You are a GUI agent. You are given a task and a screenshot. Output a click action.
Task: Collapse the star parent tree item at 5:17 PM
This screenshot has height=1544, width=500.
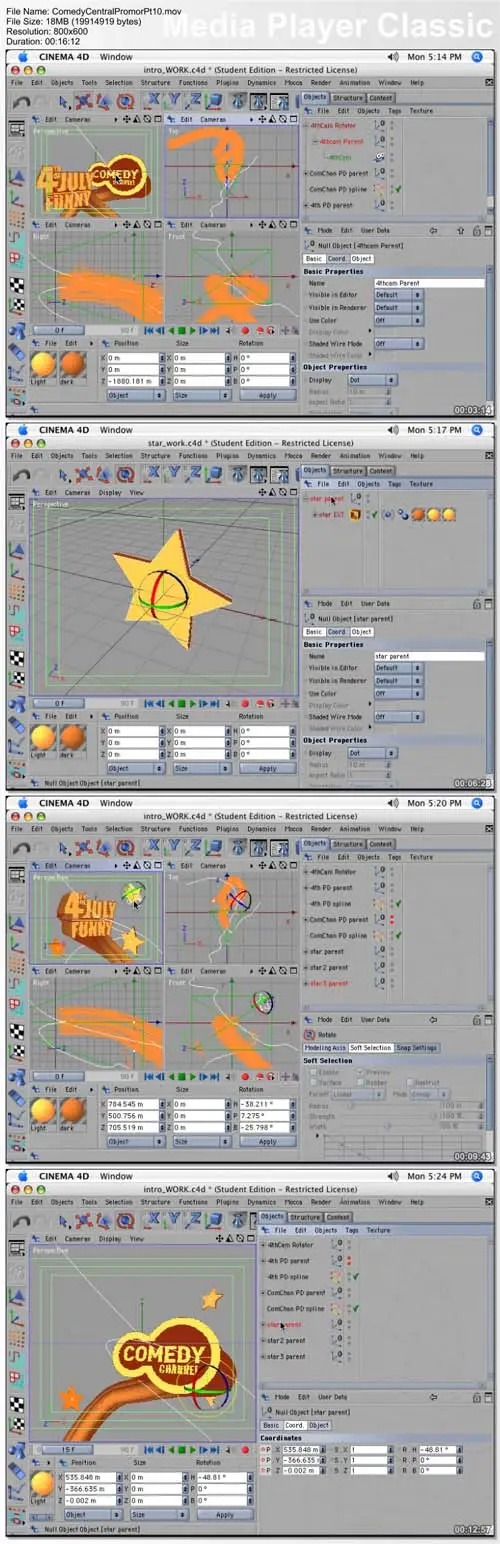click(x=305, y=498)
